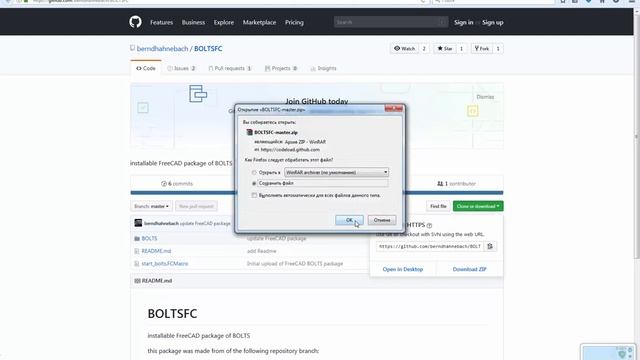640x360 pixels.
Task: Open the Projects tab
Action: pyautogui.click(x=281, y=68)
